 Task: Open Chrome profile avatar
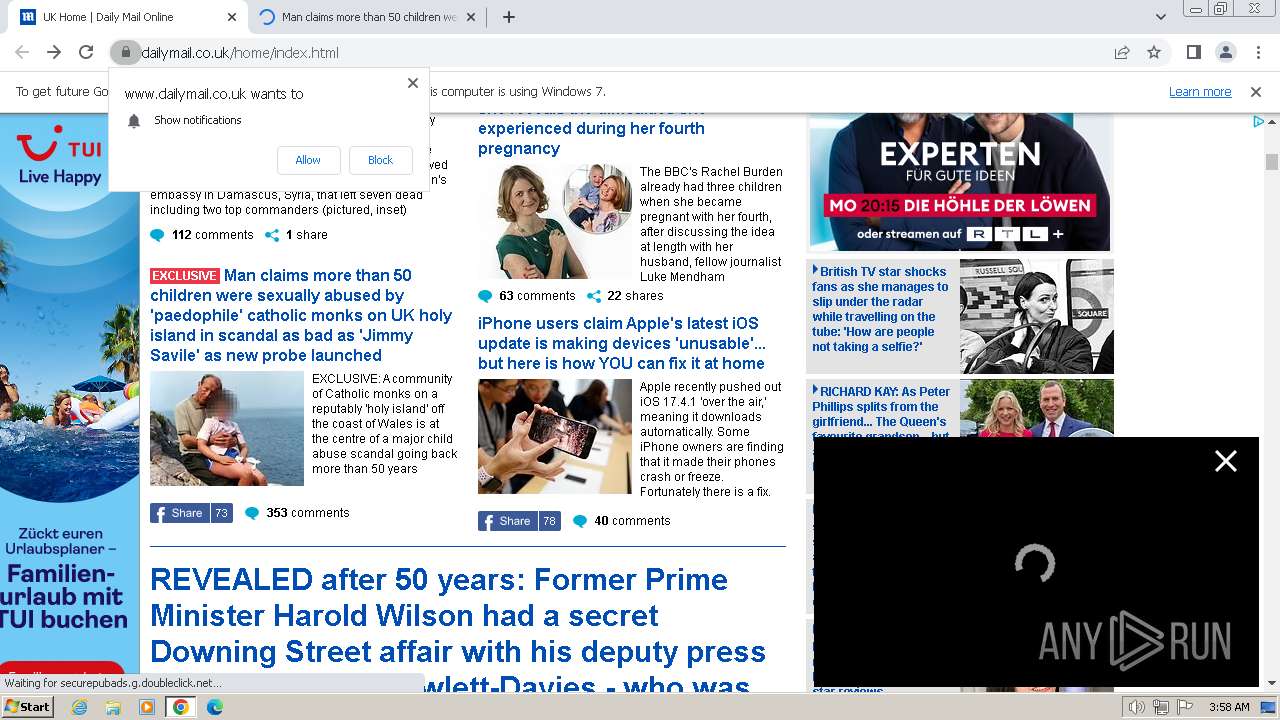pos(1225,52)
